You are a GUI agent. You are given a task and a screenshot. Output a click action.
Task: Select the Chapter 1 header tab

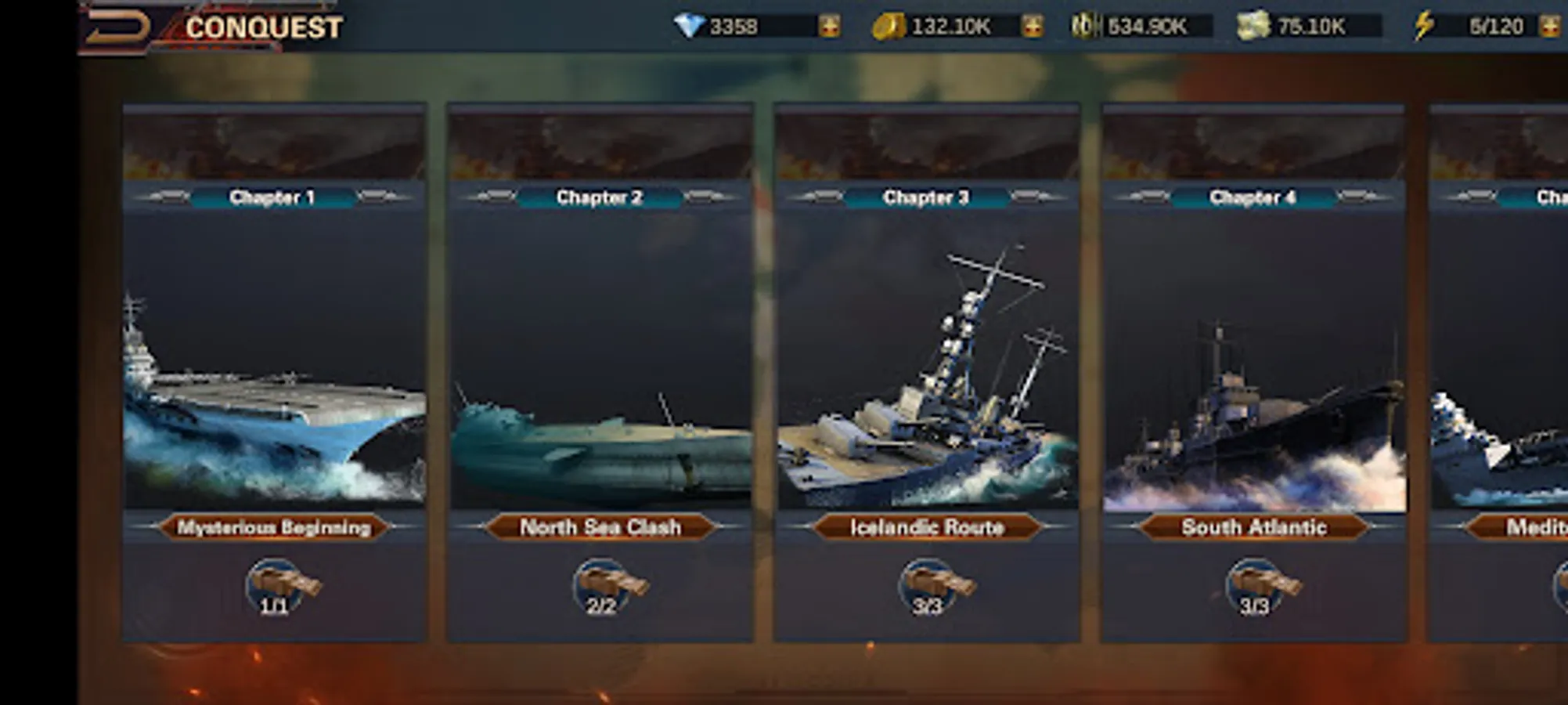click(272, 197)
